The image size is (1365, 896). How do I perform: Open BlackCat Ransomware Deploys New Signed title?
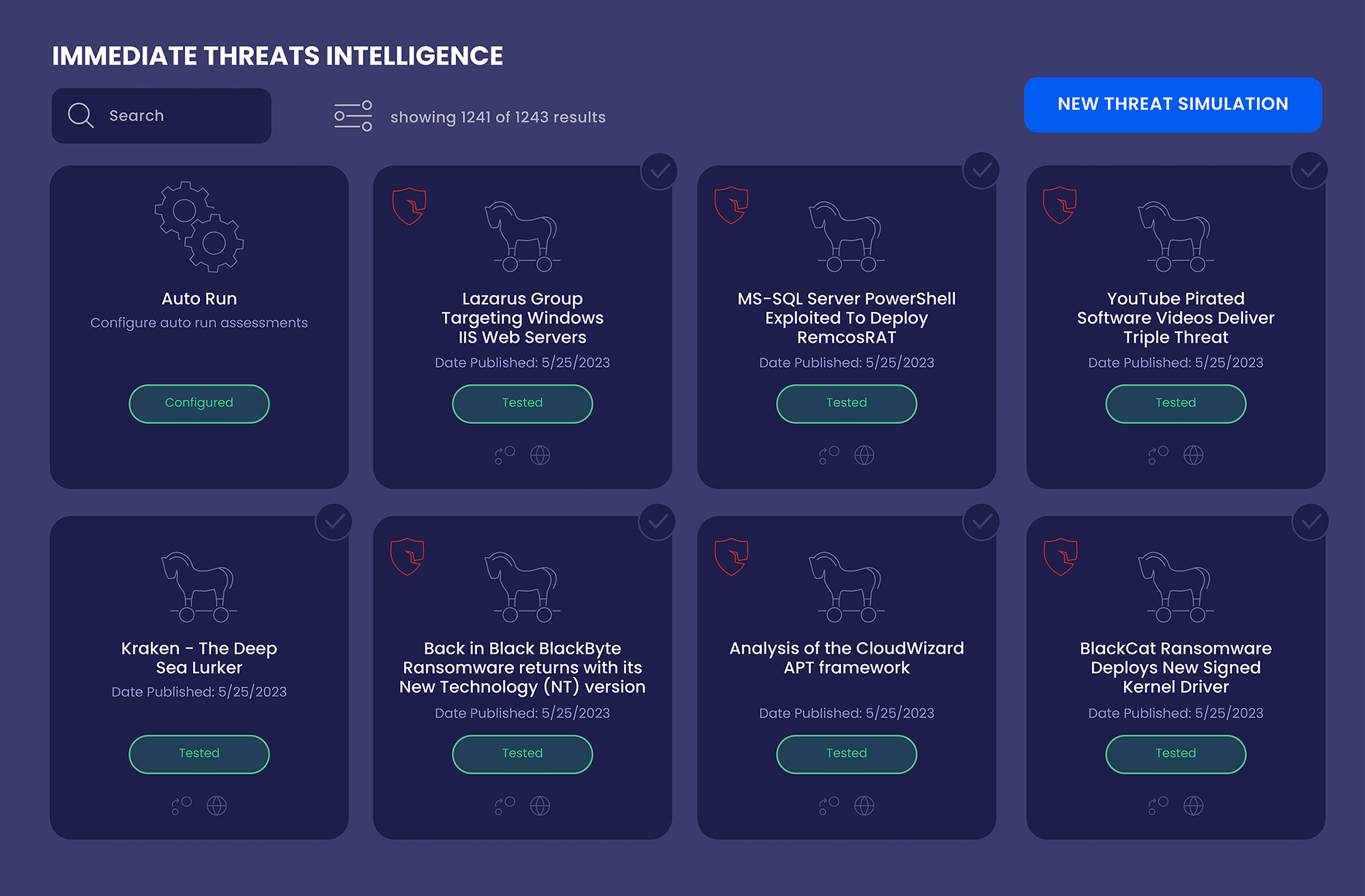coord(1175,667)
